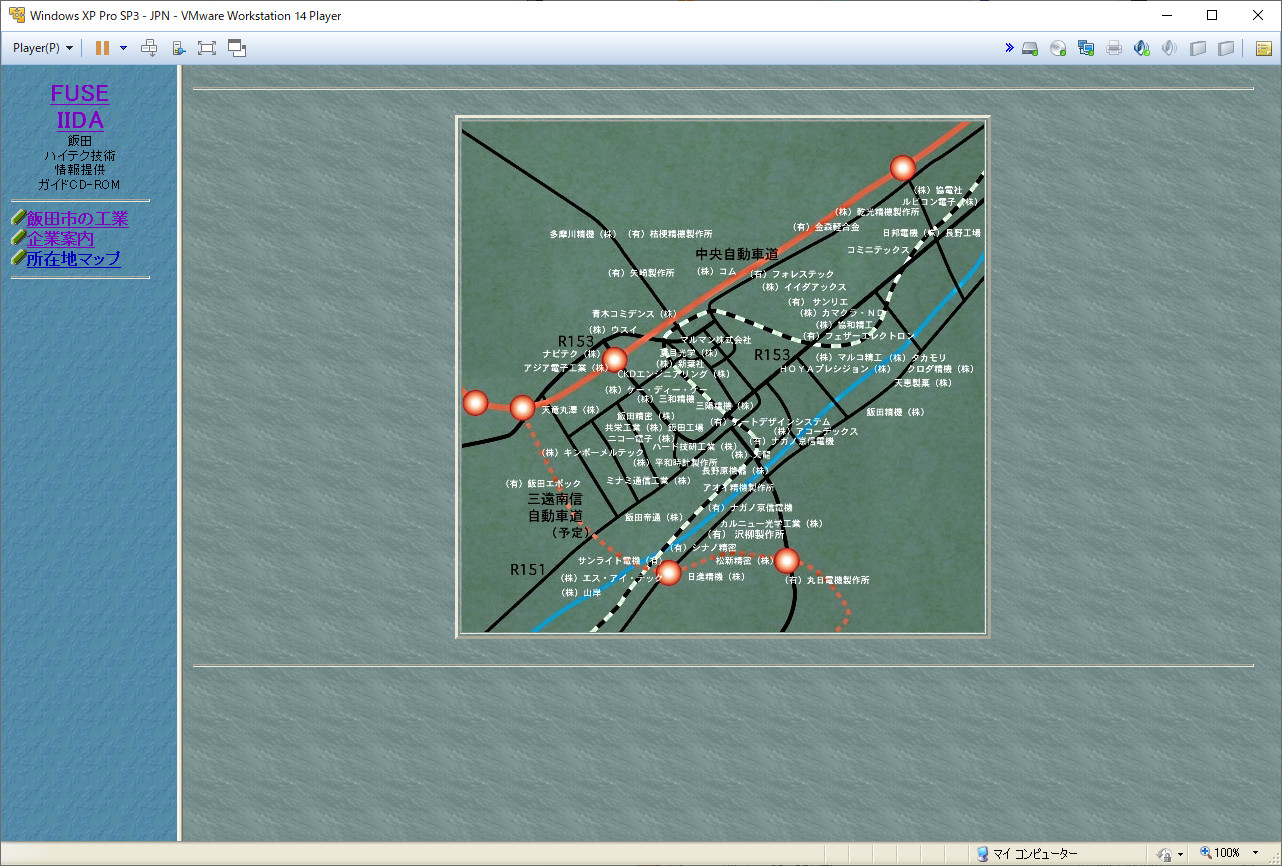This screenshot has width=1282, height=866.
Task: Open the 飯田市の工業 link
Action: click(x=77, y=219)
